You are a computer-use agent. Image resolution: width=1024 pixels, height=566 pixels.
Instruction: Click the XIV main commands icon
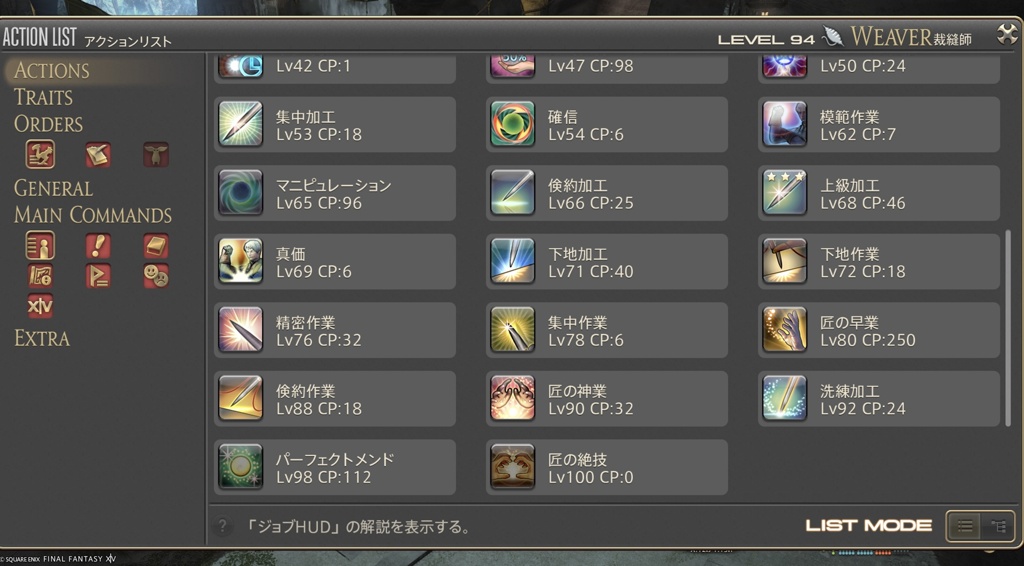[x=40, y=306]
